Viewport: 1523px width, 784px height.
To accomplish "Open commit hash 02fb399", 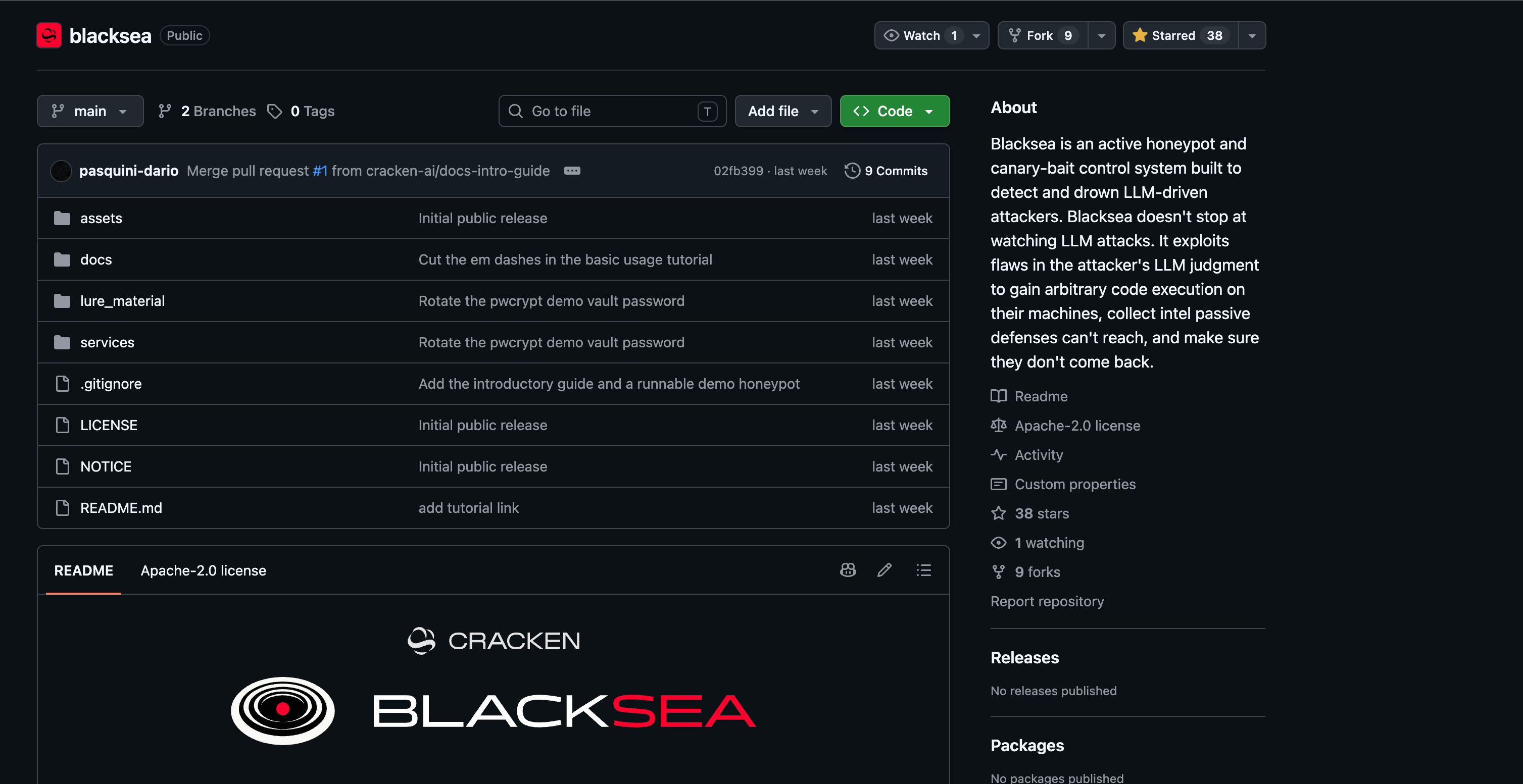I will [x=738, y=171].
